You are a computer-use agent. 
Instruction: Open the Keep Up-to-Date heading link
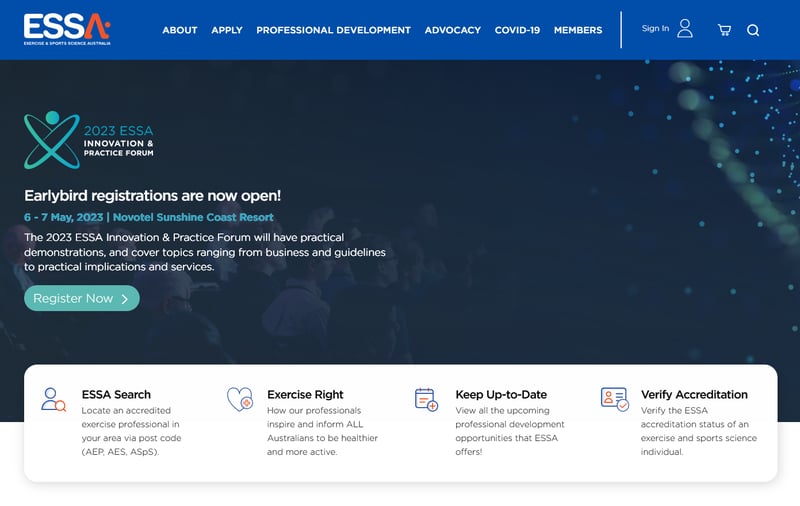(501, 394)
